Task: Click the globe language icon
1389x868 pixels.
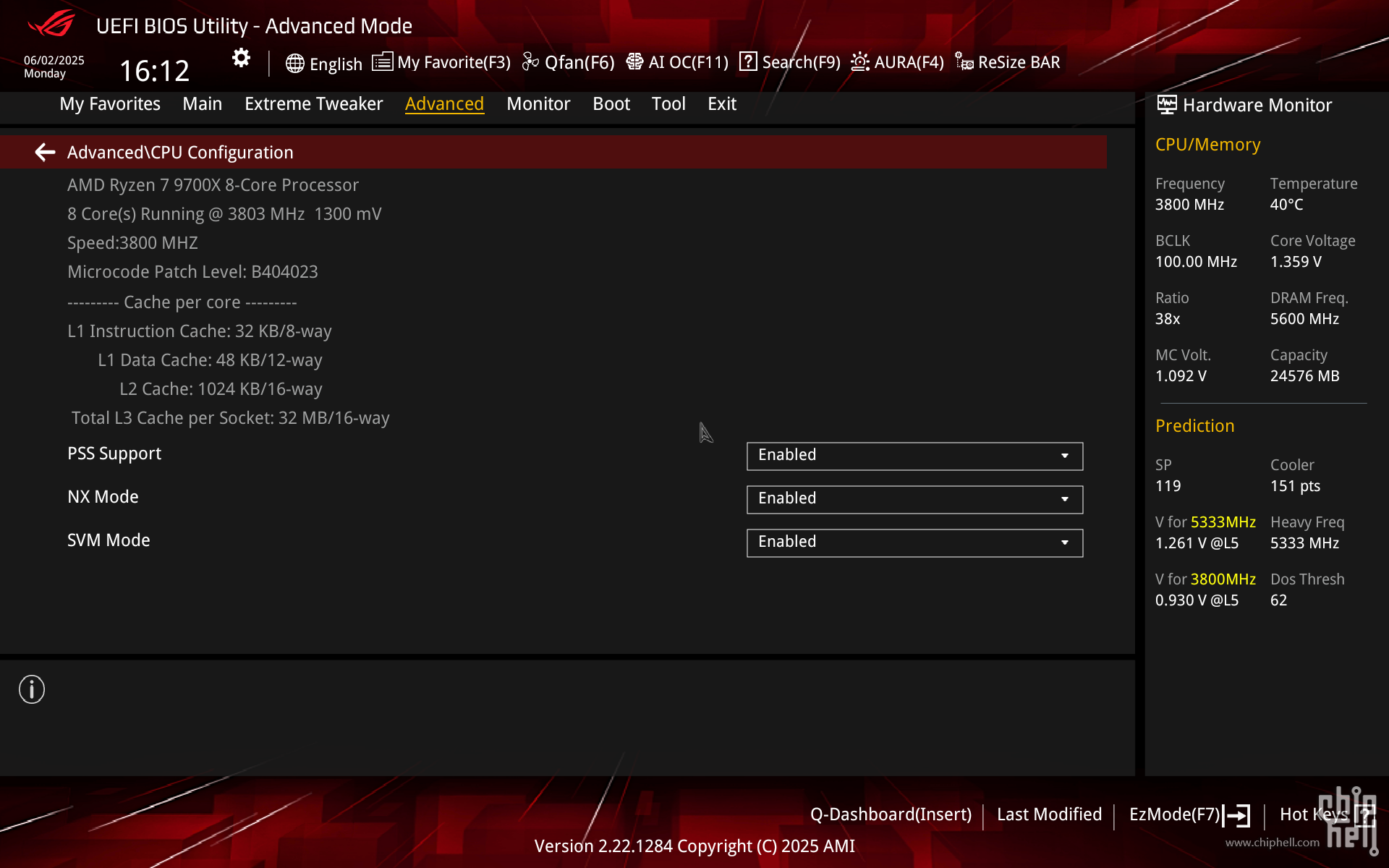Action: 294,64
